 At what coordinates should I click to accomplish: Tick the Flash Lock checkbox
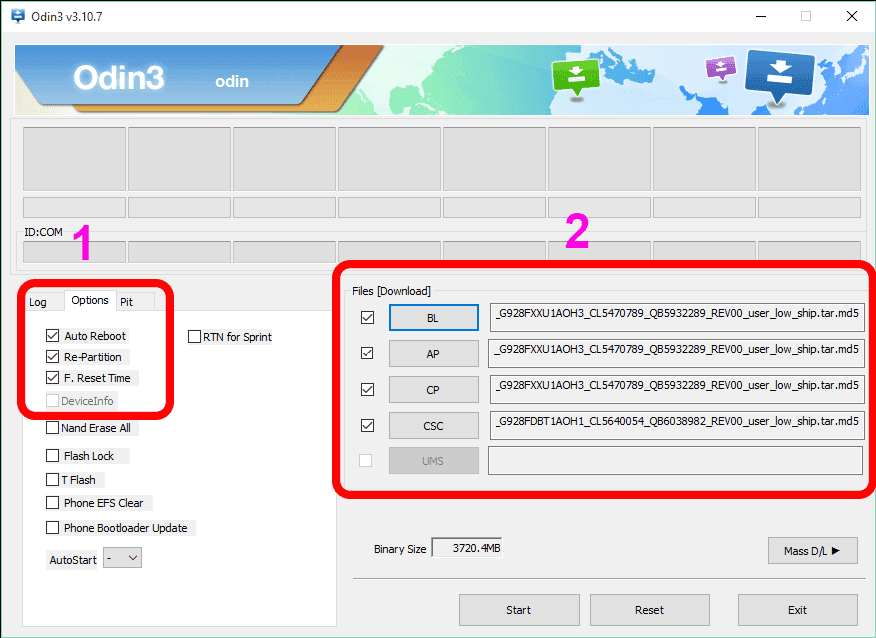click(53, 456)
